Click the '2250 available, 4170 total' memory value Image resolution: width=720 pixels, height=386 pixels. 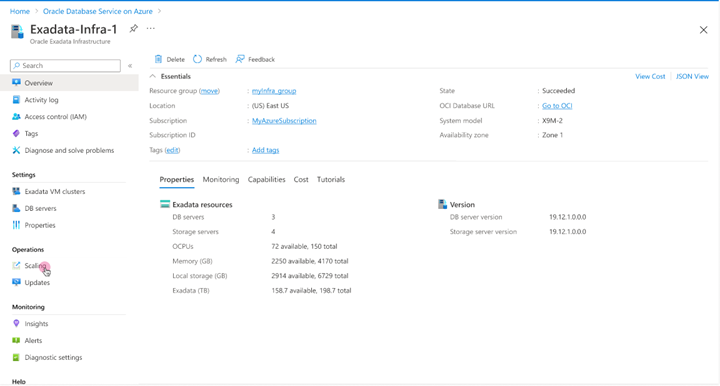tap(309, 261)
